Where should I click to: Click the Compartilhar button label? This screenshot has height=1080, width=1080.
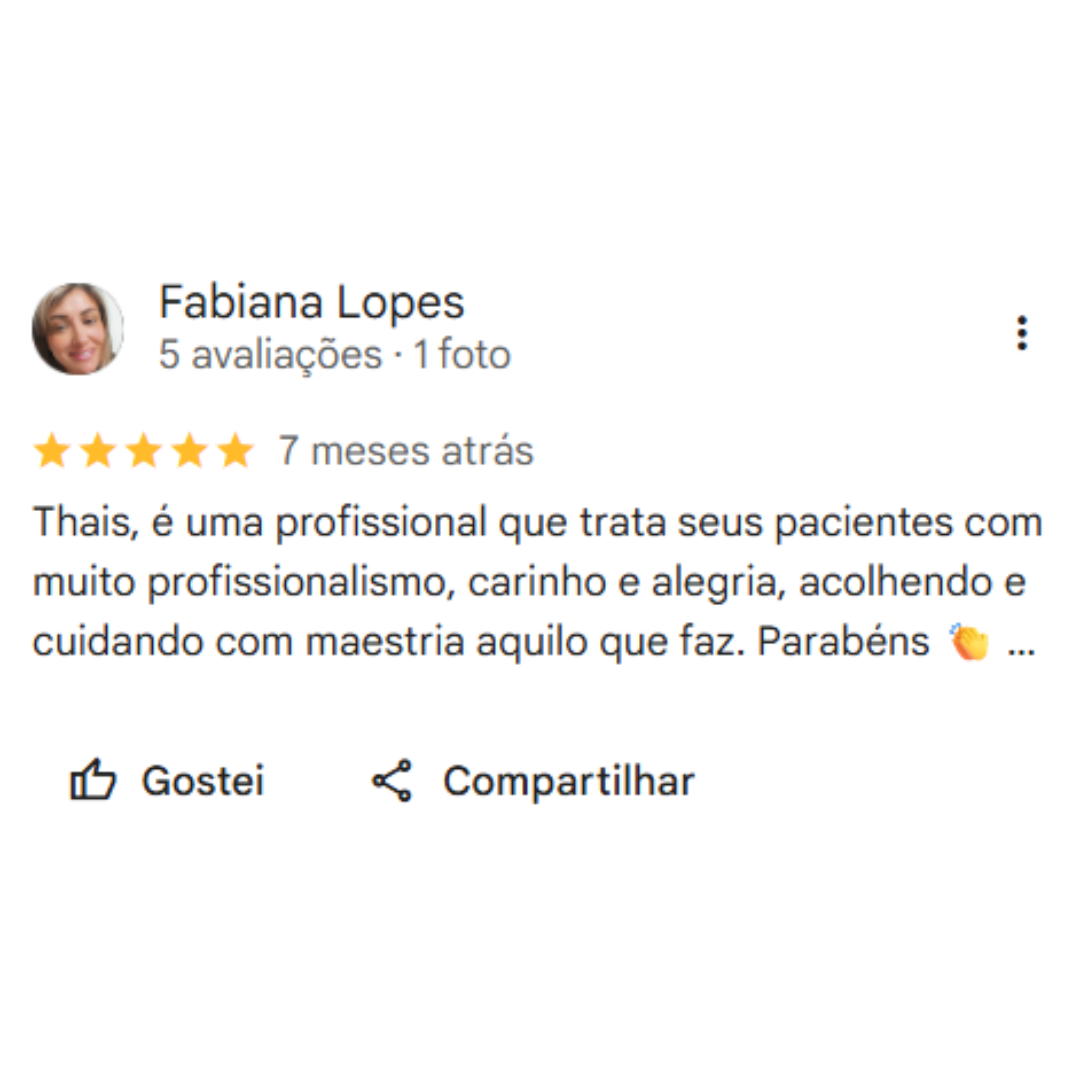point(569,782)
